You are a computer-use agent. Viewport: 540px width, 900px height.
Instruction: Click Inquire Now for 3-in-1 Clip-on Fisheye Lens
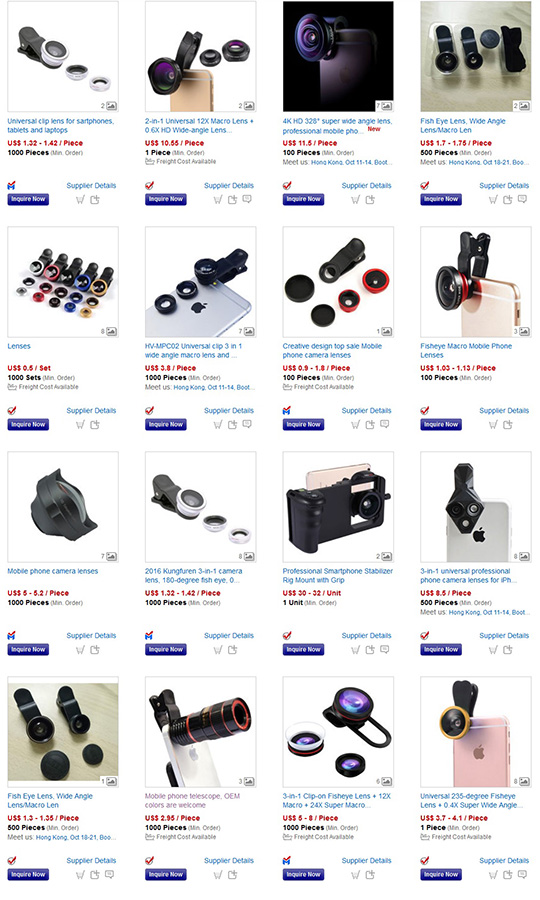pyautogui.click(x=304, y=875)
